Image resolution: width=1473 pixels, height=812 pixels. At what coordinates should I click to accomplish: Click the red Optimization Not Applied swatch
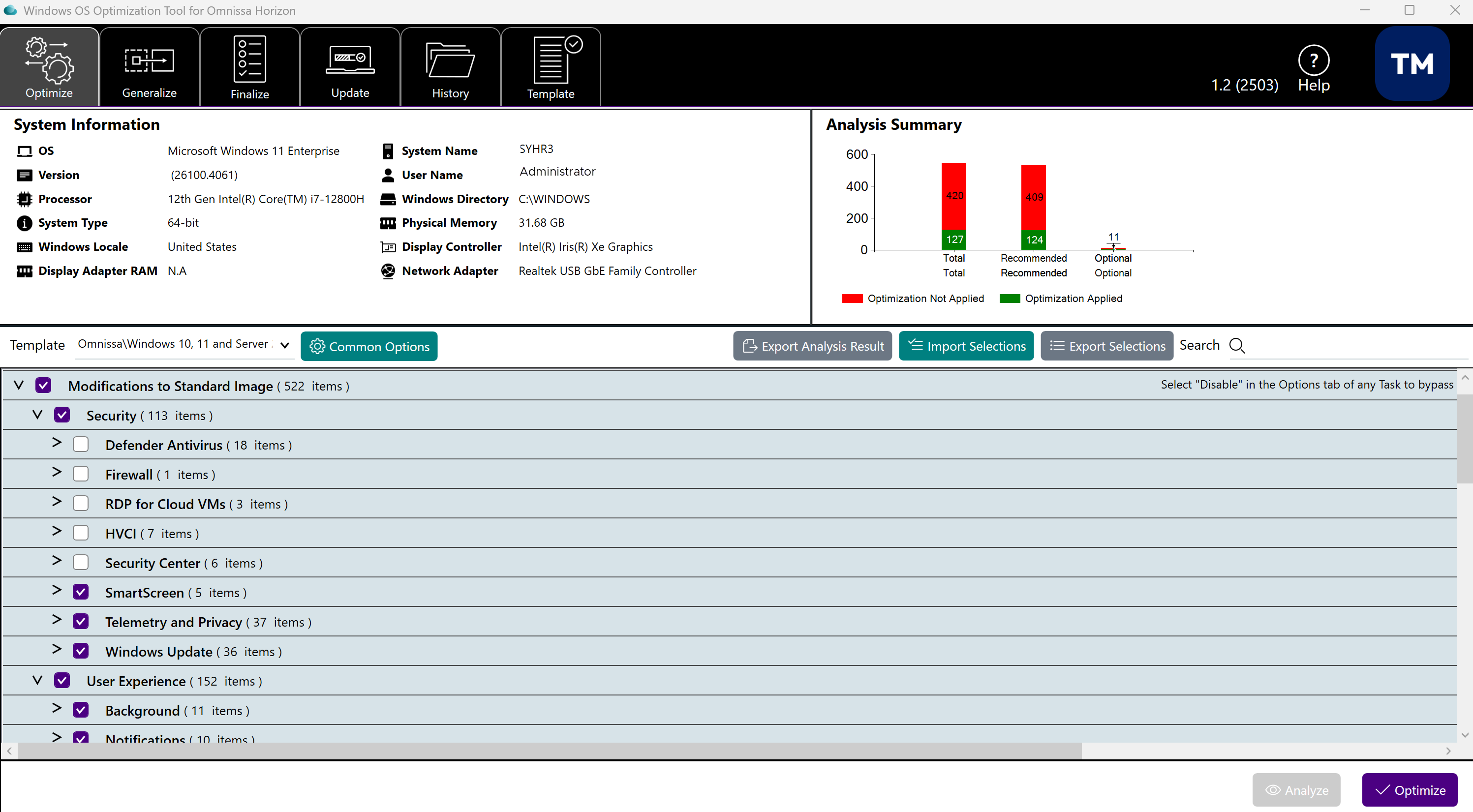pyautogui.click(x=852, y=299)
